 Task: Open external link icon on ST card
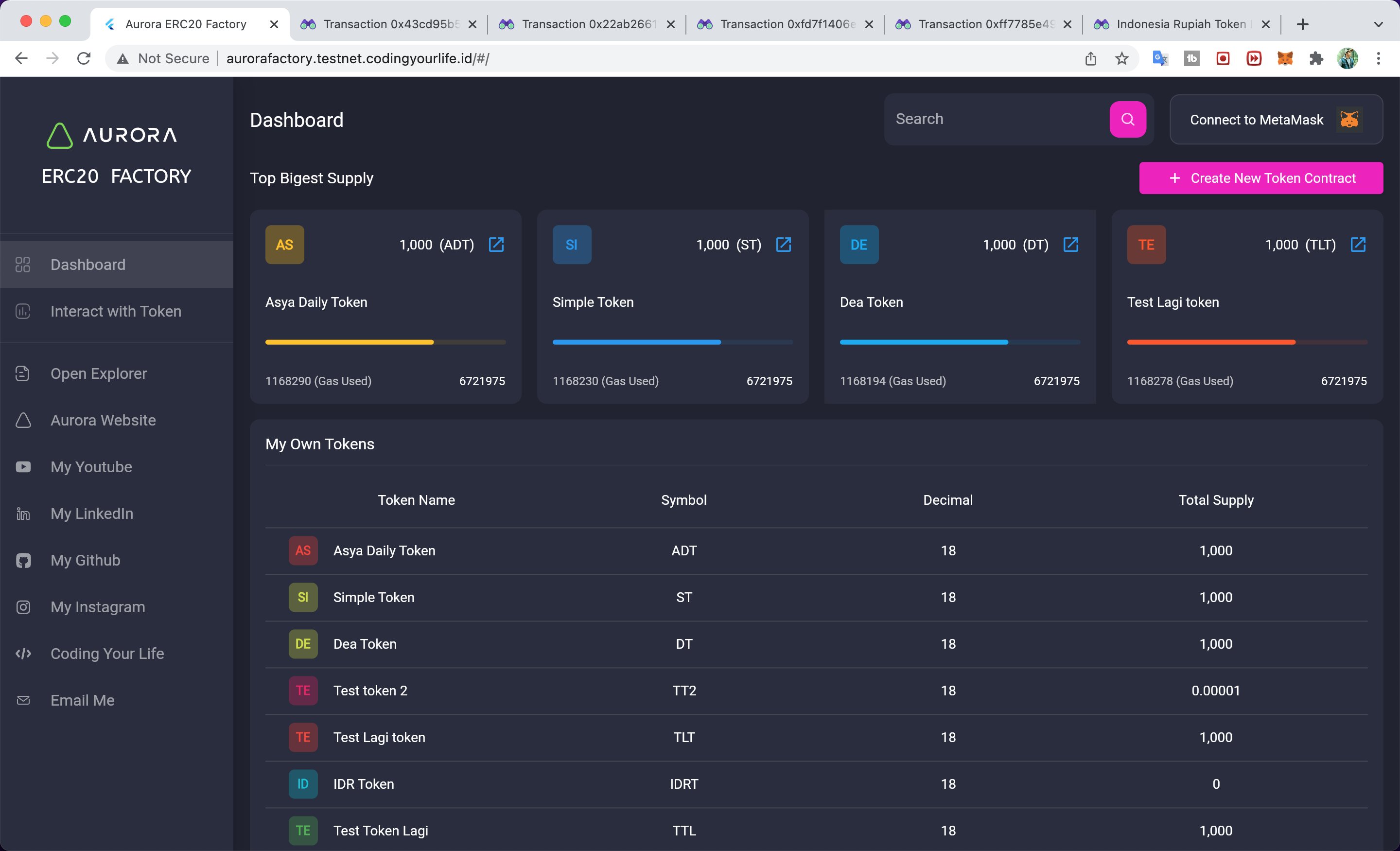pos(784,245)
